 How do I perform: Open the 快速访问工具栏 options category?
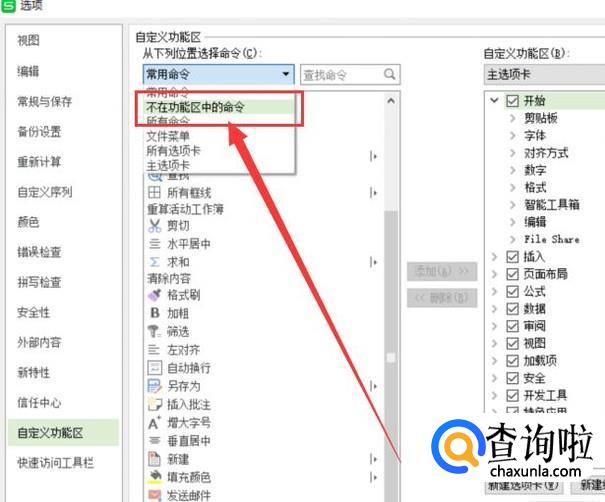55,462
